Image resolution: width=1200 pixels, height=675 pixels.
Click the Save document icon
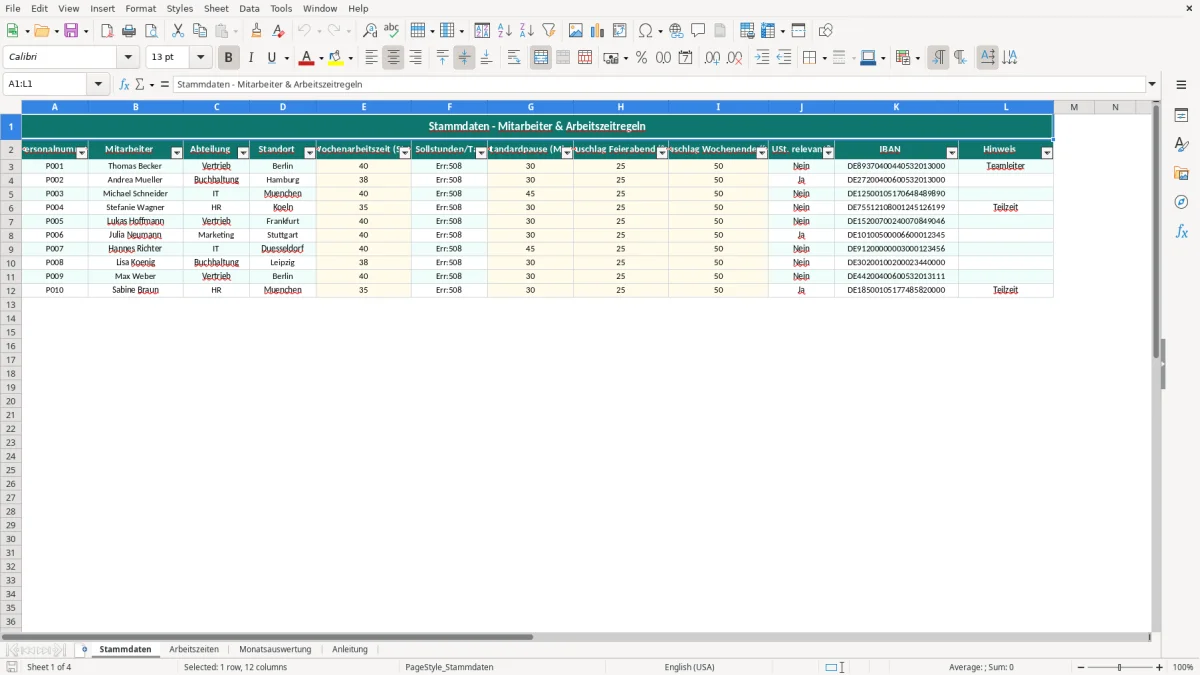click(x=71, y=31)
